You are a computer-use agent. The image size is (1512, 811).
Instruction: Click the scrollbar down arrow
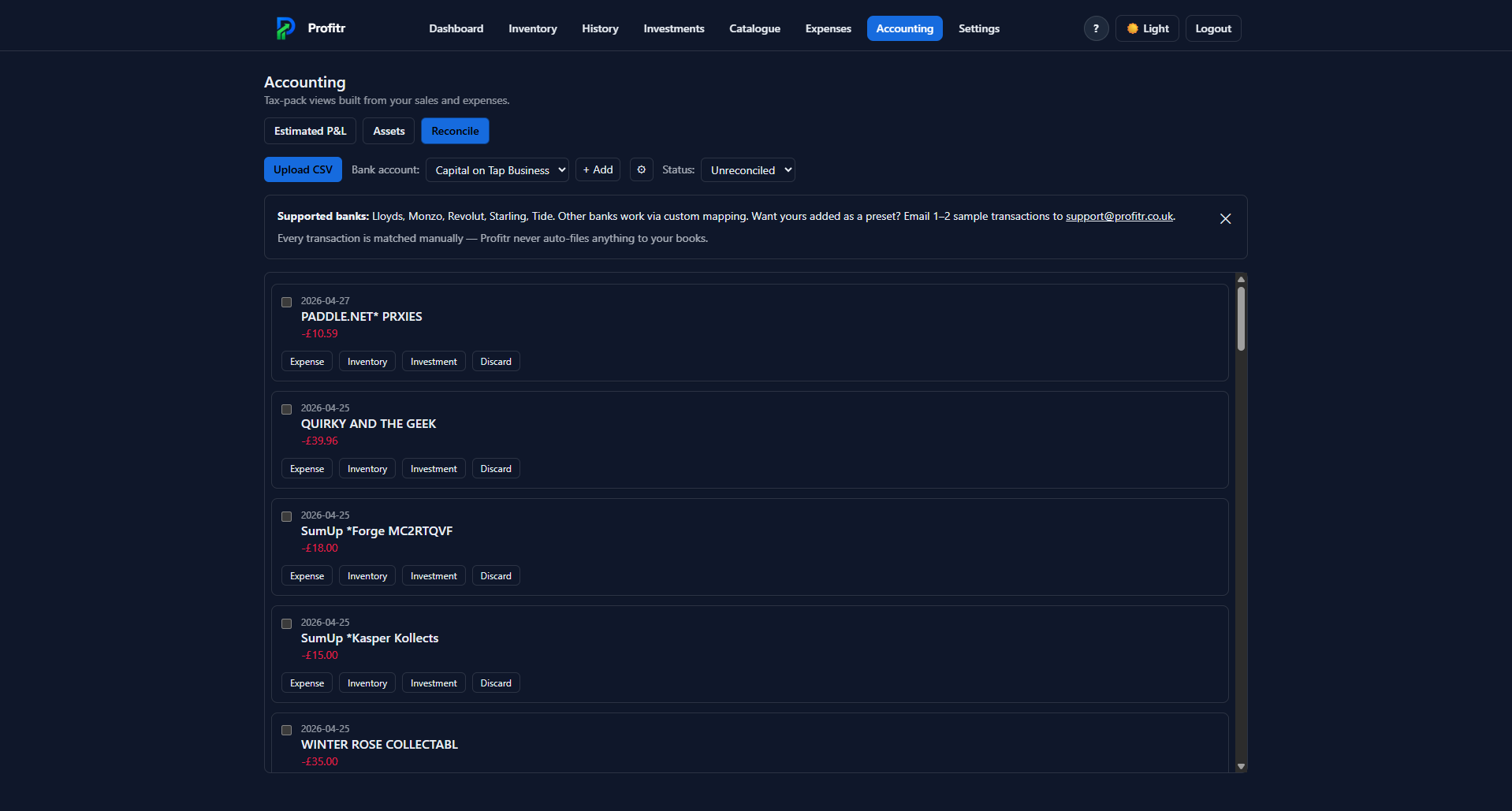coord(1241,766)
